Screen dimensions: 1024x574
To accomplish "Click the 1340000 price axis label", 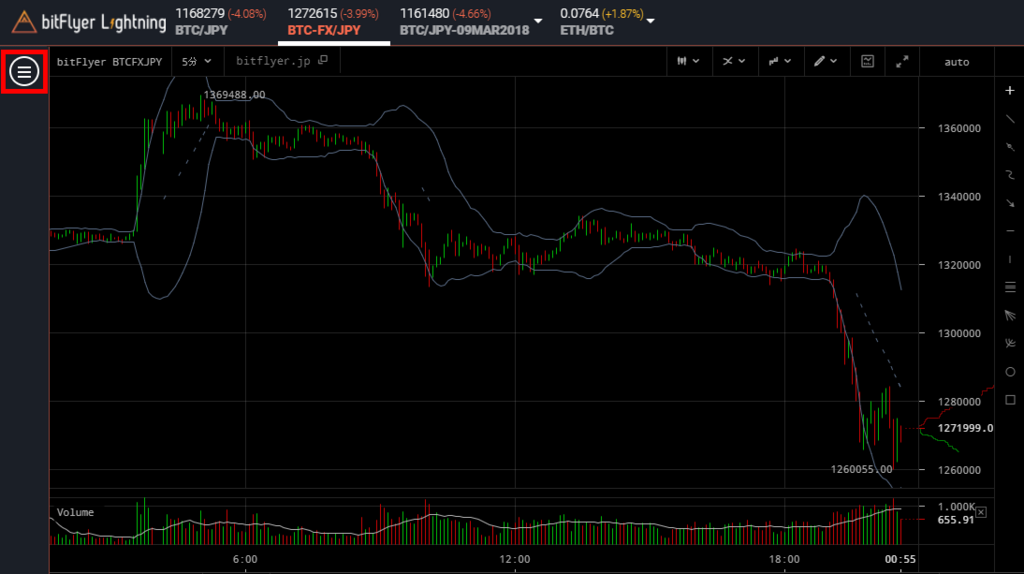I will click(x=959, y=197).
